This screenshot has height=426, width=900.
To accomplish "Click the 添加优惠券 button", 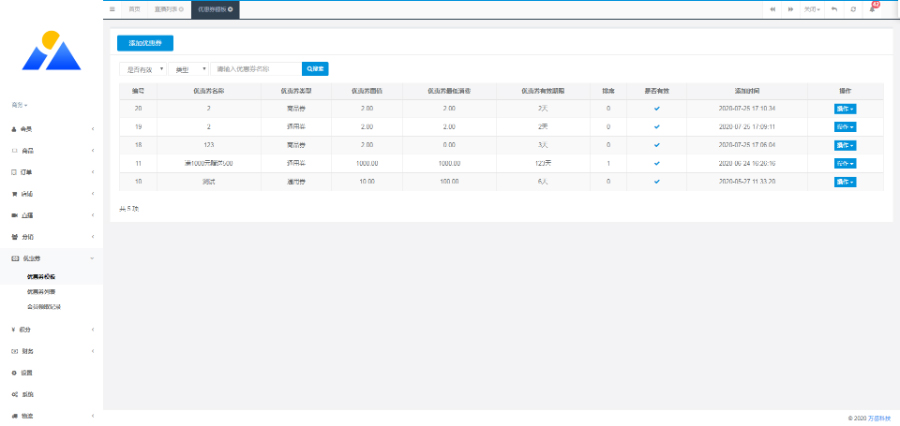I will [145, 43].
